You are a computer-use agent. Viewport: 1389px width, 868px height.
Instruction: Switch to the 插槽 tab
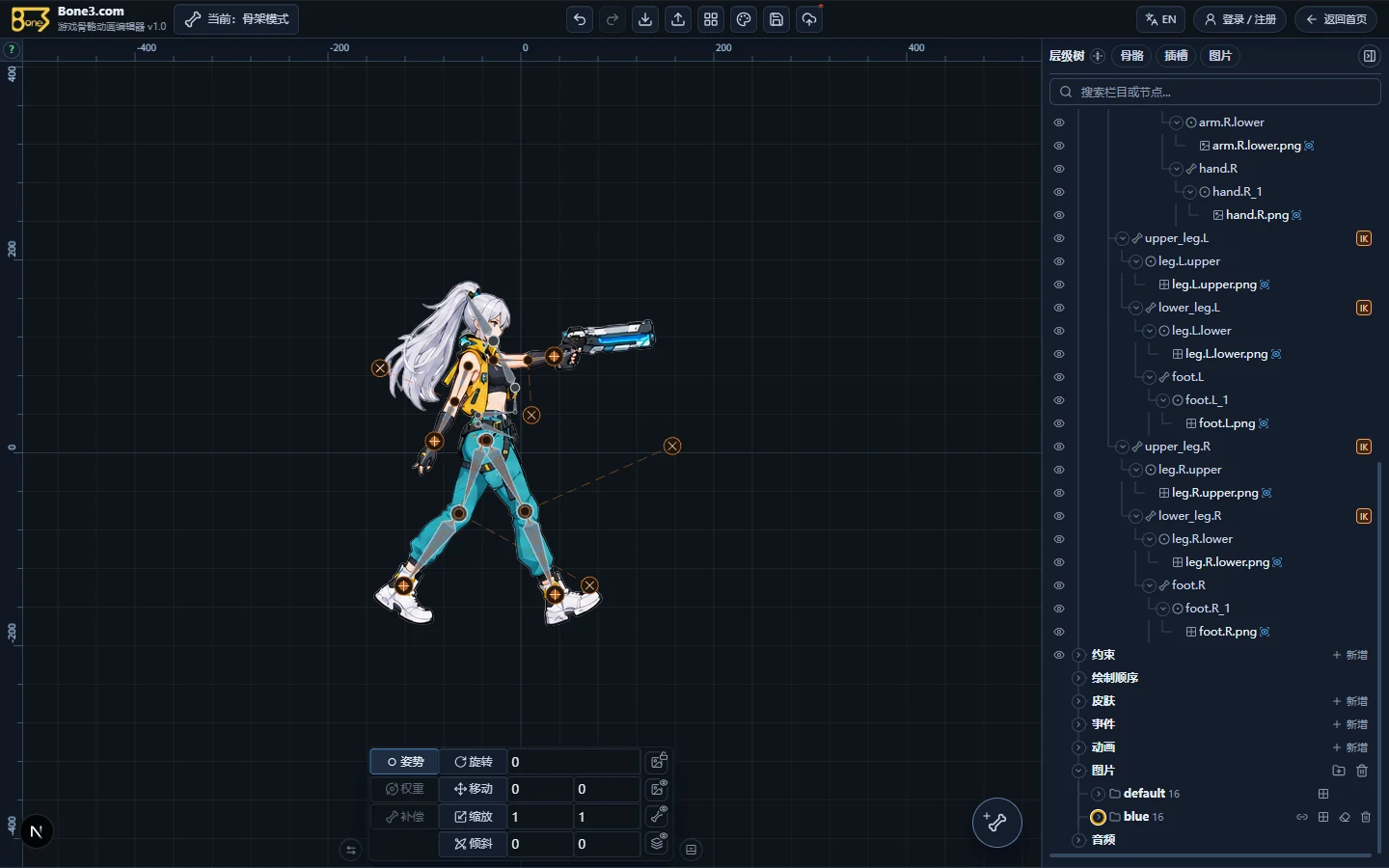coord(1176,56)
